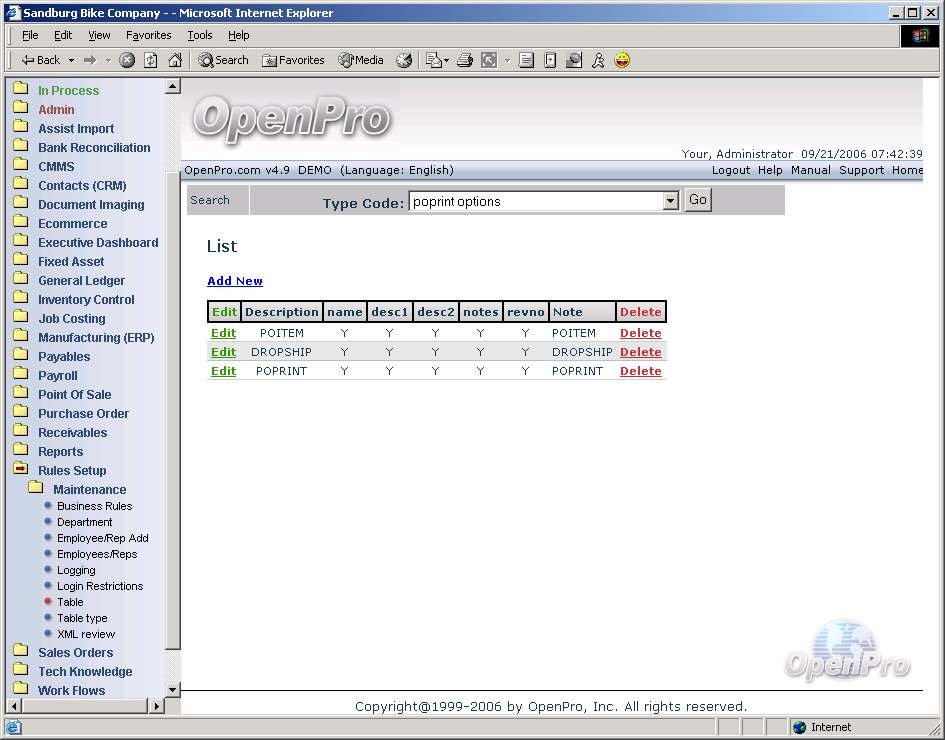Open the Payroll folder icon
Viewport: 945px width, 740px height.
tap(20, 375)
